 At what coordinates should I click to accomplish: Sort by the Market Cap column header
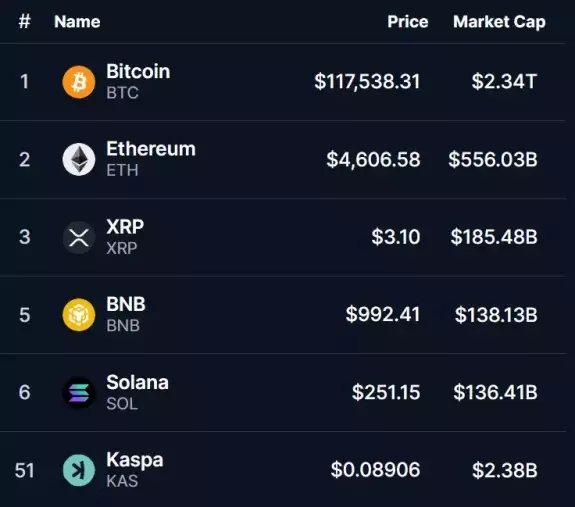tap(499, 22)
